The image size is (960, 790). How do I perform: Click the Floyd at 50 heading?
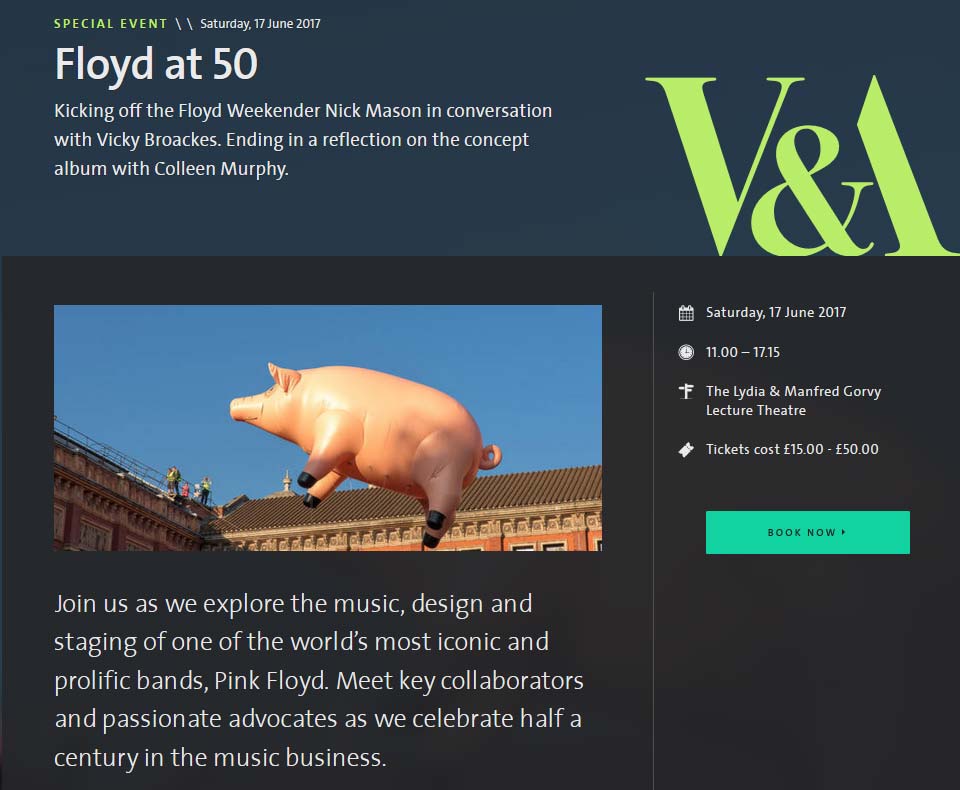156,64
